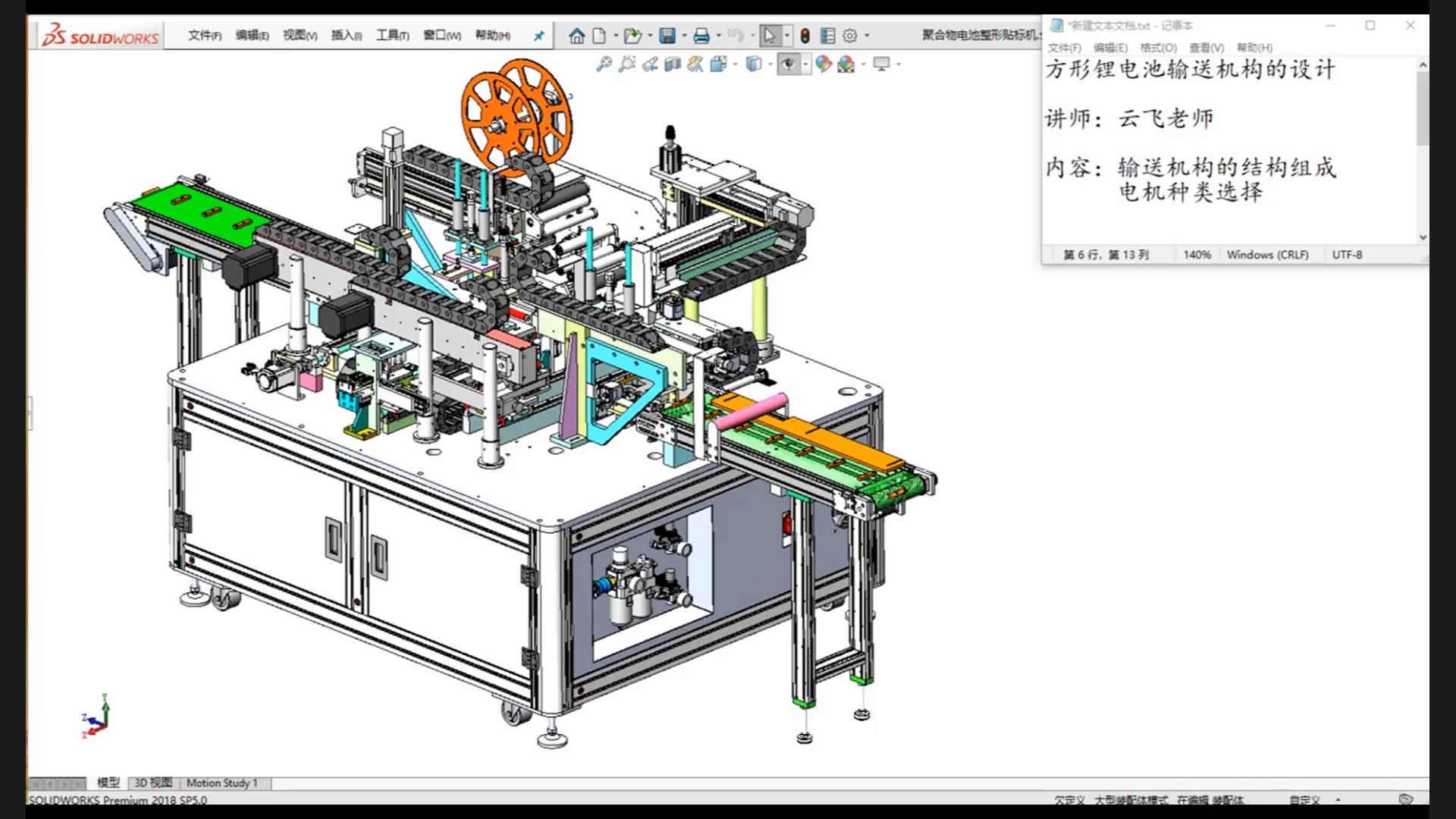Image resolution: width=1456 pixels, height=819 pixels.
Task: Activate the Select cursor tool
Action: click(770, 36)
